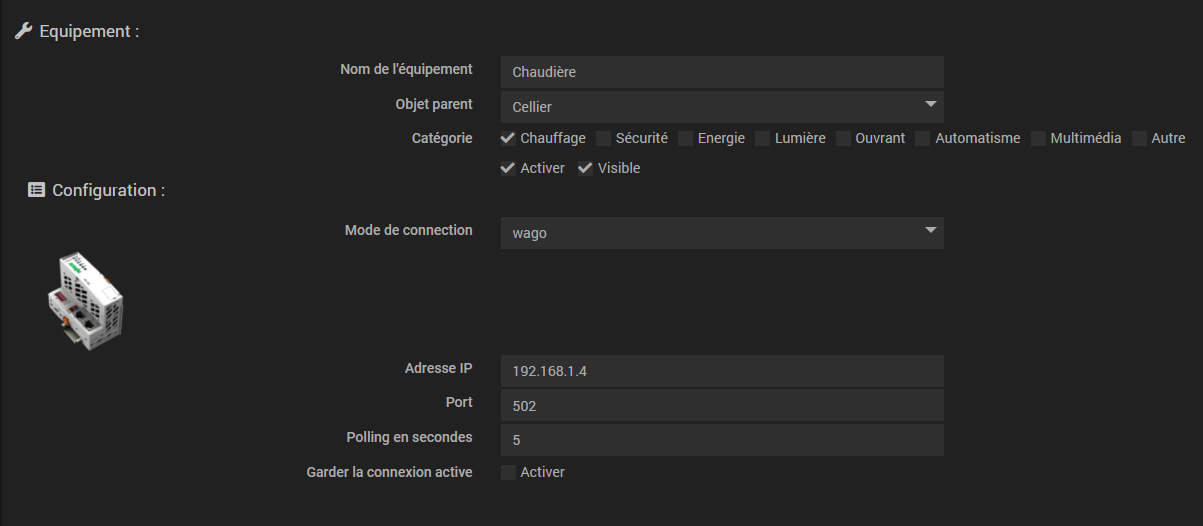Image resolution: width=1203 pixels, height=526 pixels.
Task: Tick the Lumière category checkbox
Action: click(x=762, y=138)
